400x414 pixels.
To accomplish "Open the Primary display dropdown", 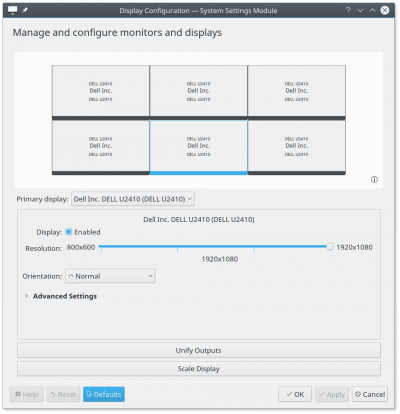I will (x=133, y=199).
